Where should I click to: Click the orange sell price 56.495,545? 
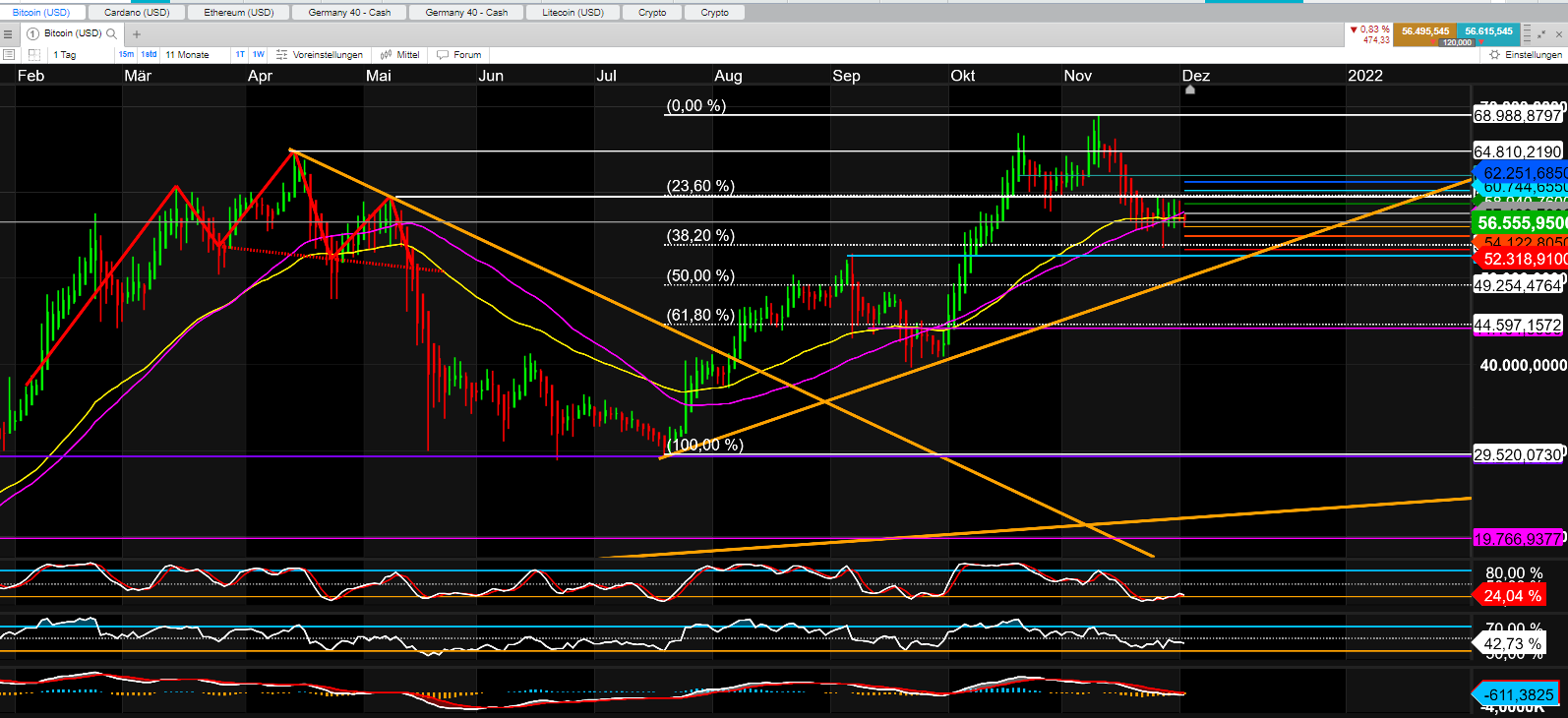[1425, 31]
